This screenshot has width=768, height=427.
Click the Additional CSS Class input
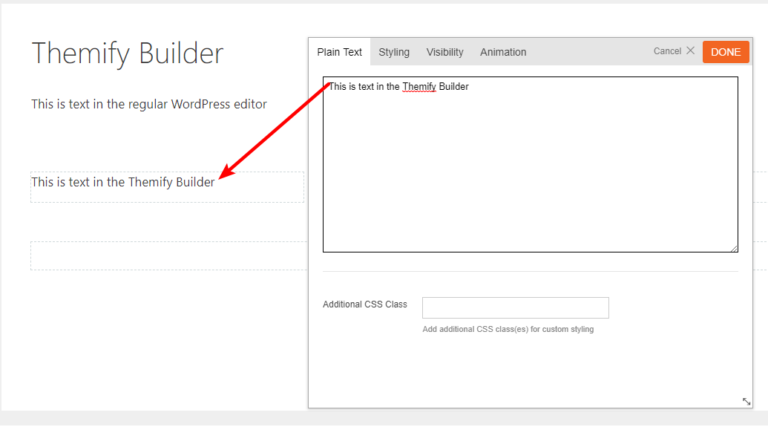[515, 308]
